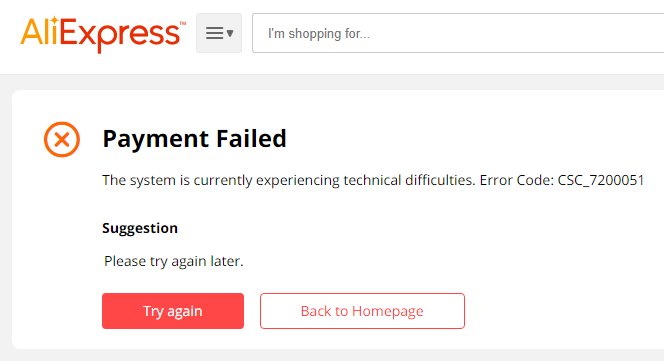Expand the small arrow next to hamburger lines
The width and height of the screenshot is (664, 361).
click(x=230, y=33)
